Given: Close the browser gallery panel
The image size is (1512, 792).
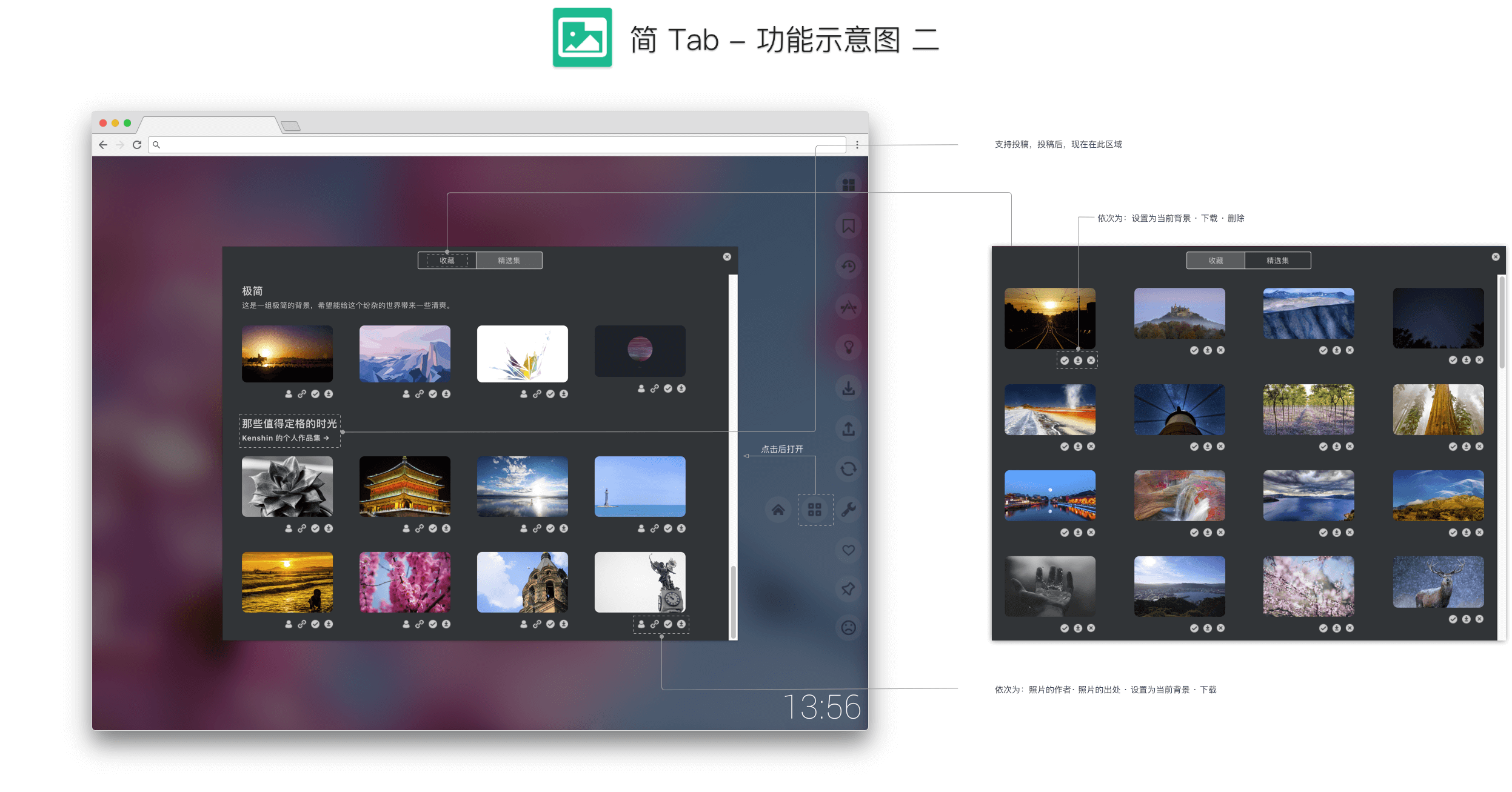Looking at the screenshot, I should [x=727, y=257].
